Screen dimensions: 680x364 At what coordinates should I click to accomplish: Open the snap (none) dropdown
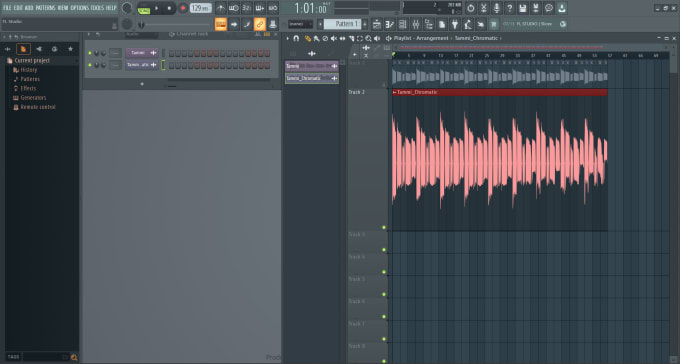point(301,24)
